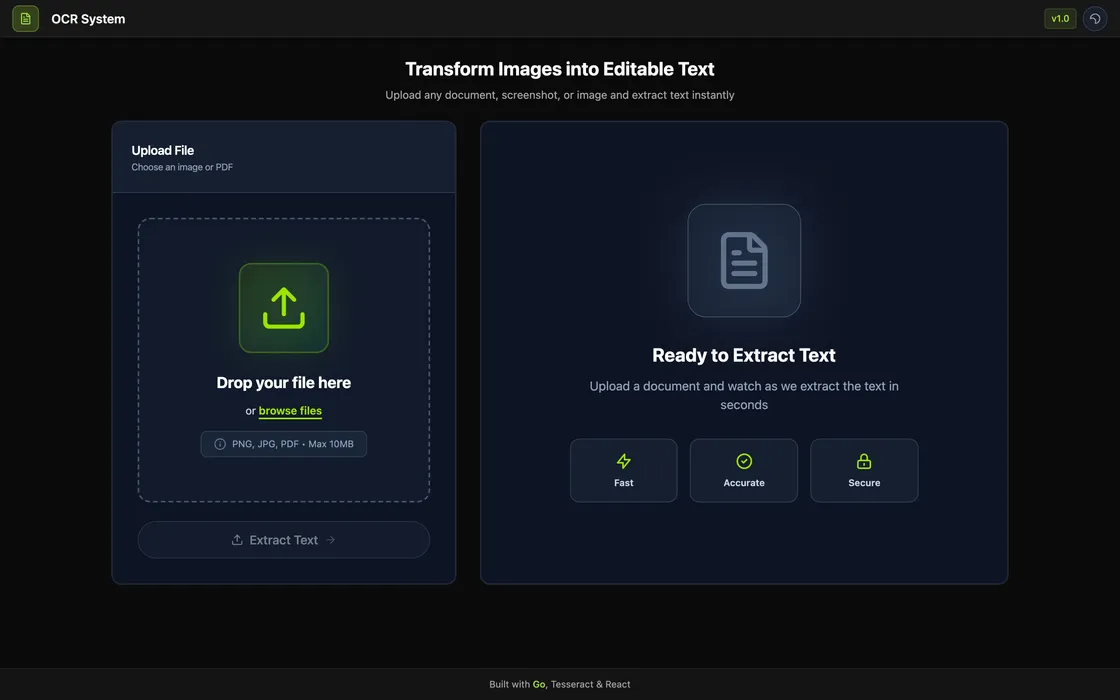
Task: Click the right arrow in Extract Text button
Action: [x=331, y=540]
